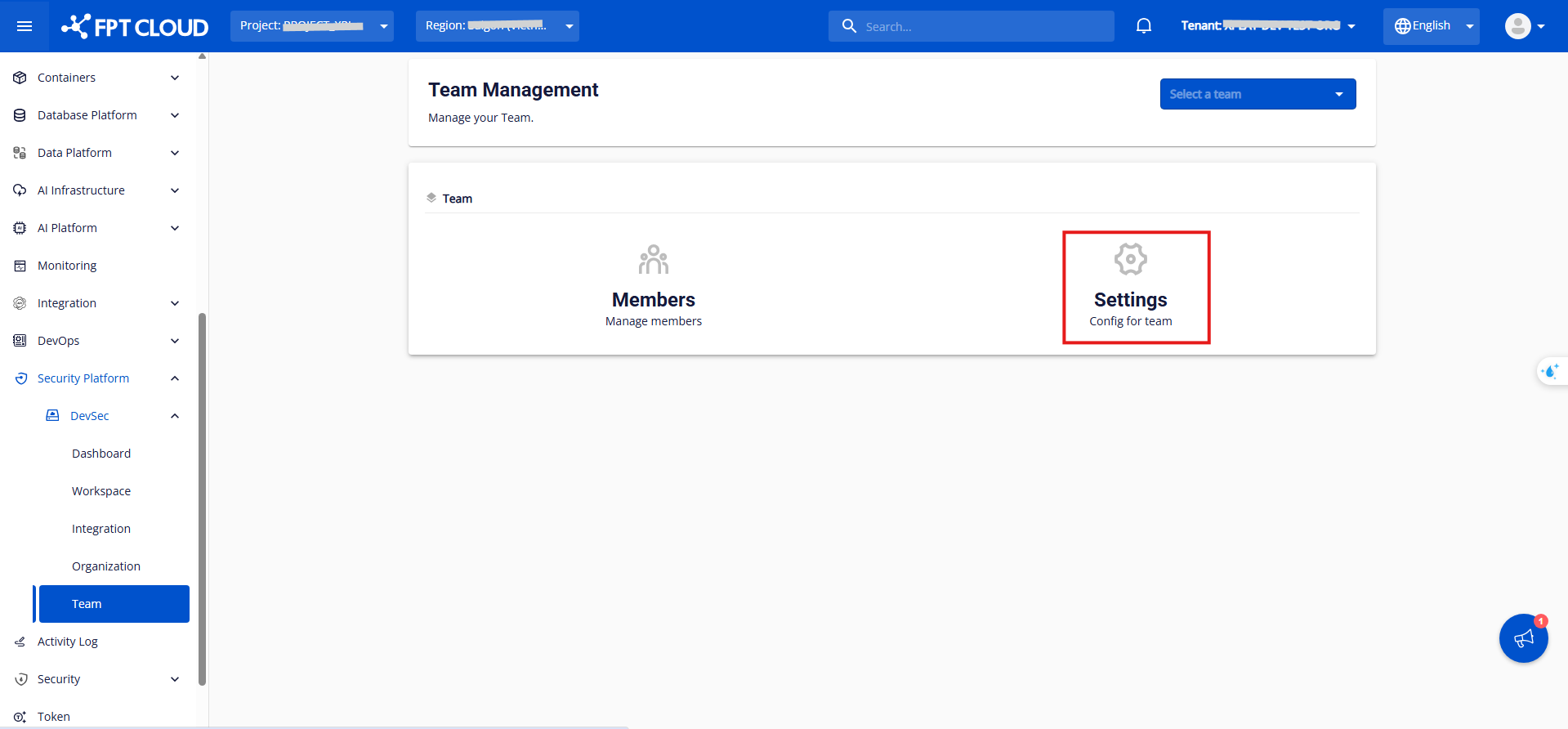Click the announcement megaphone button
The width and height of the screenshot is (1568, 729).
click(1523, 638)
